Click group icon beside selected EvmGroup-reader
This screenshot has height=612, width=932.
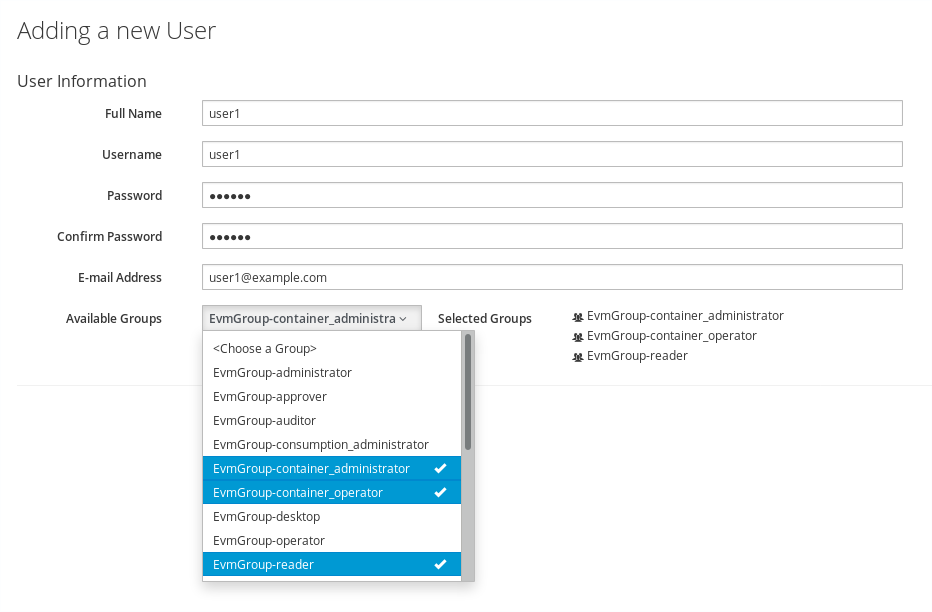pos(577,357)
